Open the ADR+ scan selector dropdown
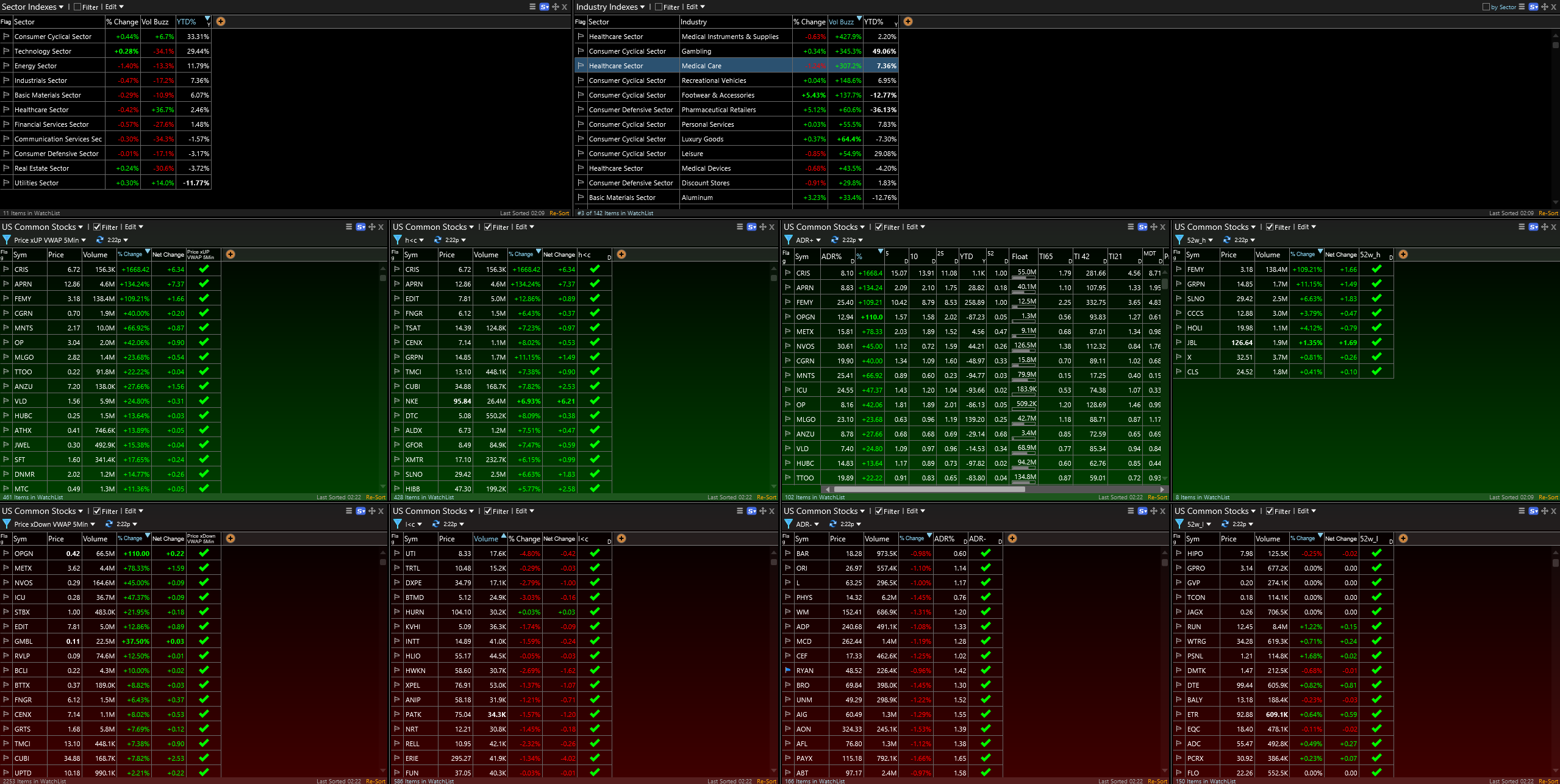 tap(818, 240)
